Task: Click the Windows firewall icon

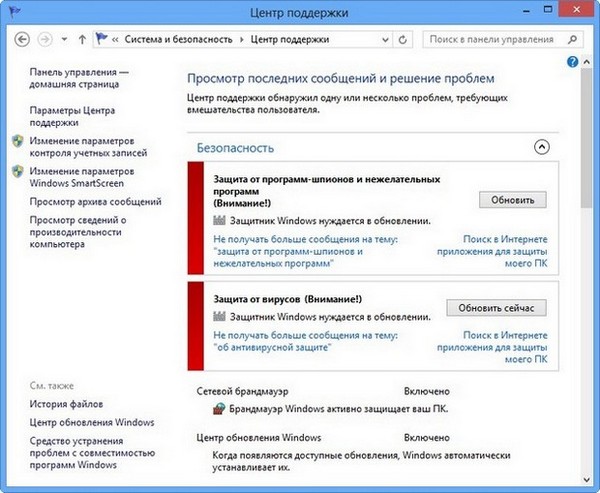Action: click(x=219, y=409)
